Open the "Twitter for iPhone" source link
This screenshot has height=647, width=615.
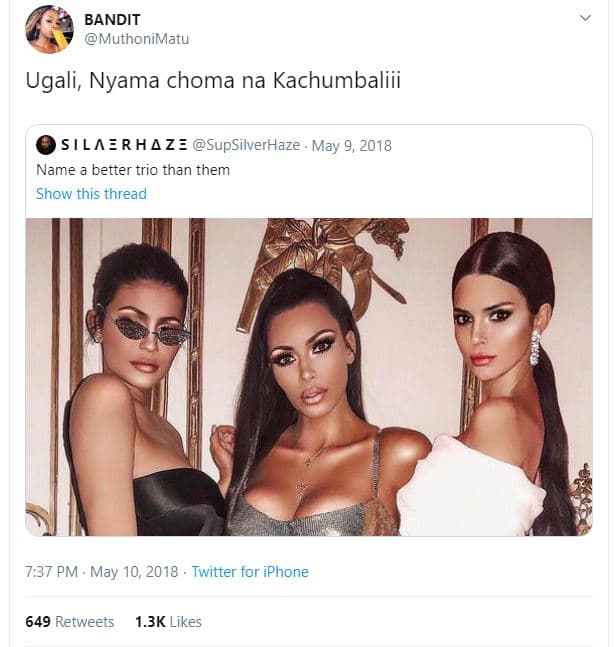click(250, 572)
